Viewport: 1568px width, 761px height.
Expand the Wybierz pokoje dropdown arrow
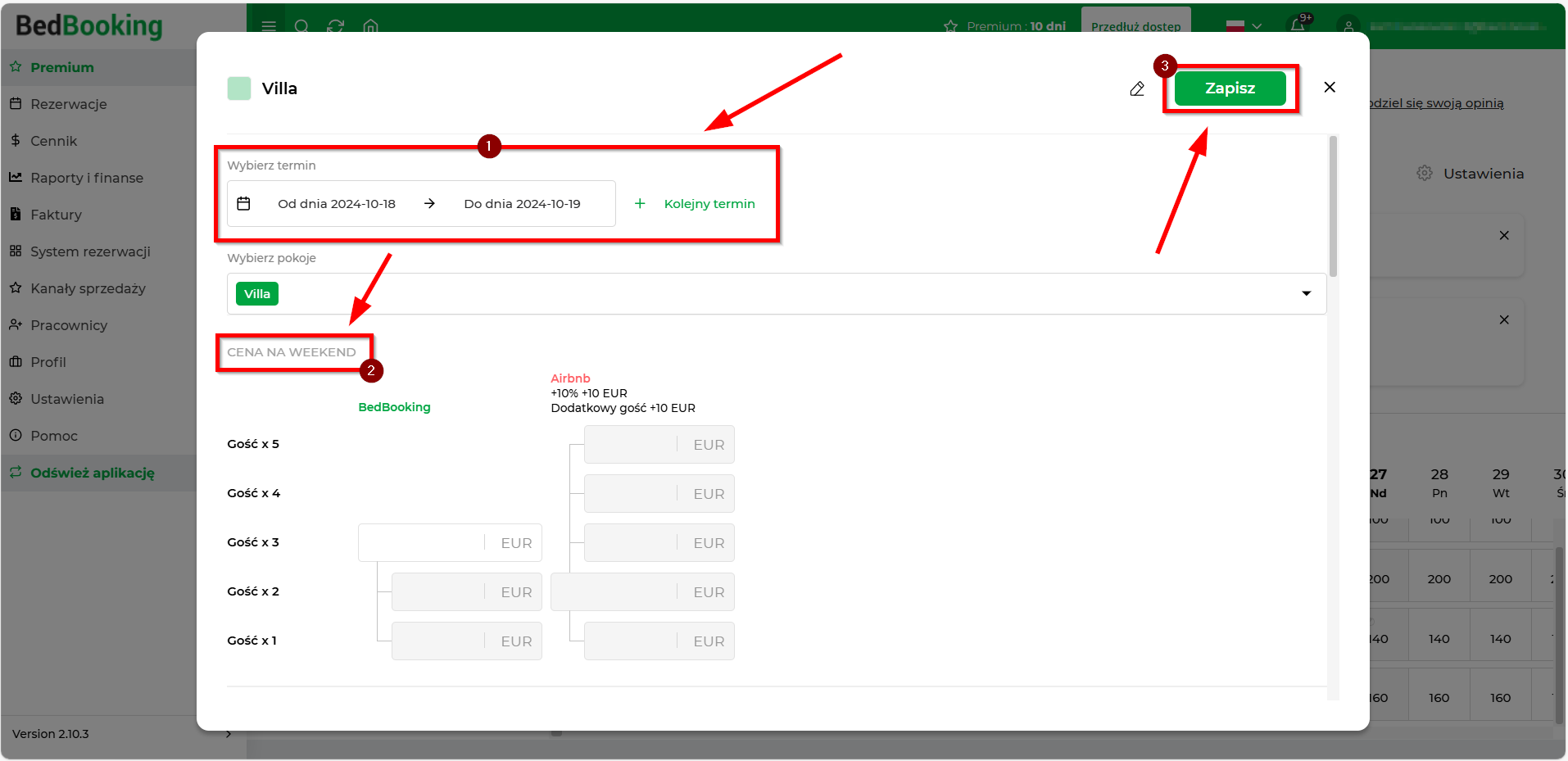[1307, 293]
